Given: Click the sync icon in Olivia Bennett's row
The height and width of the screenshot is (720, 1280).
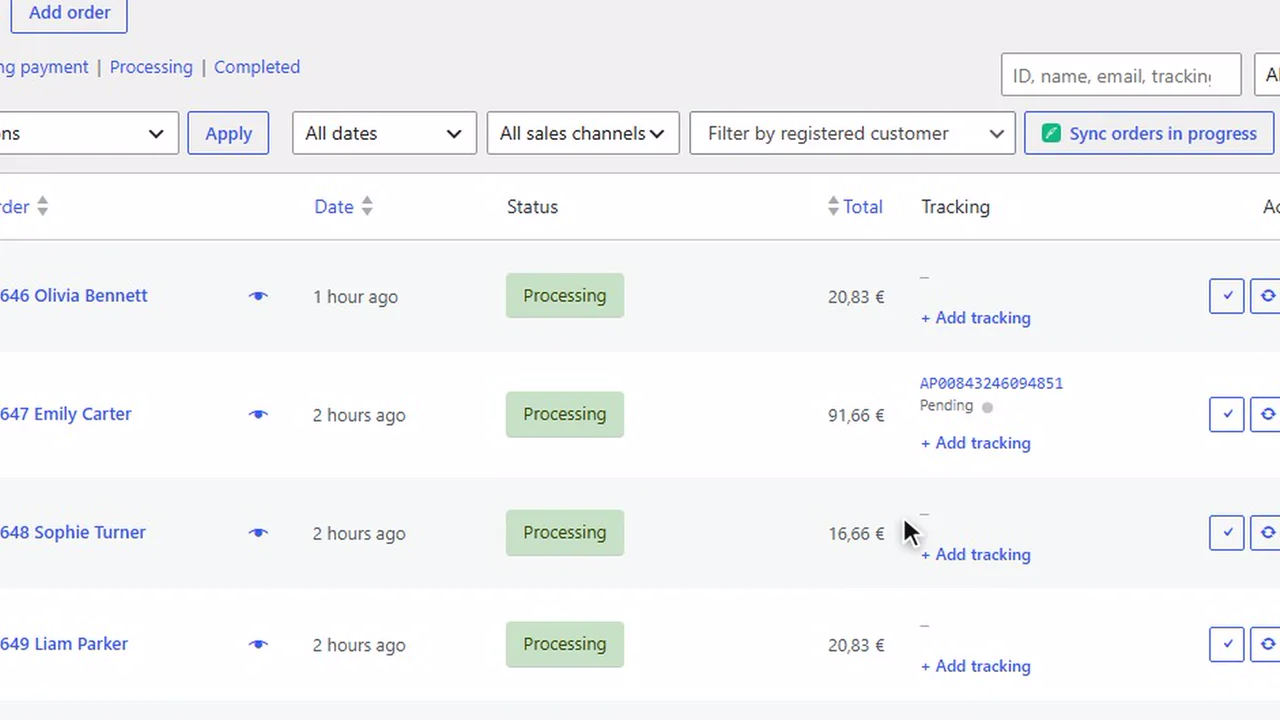Looking at the screenshot, I should [1266, 296].
